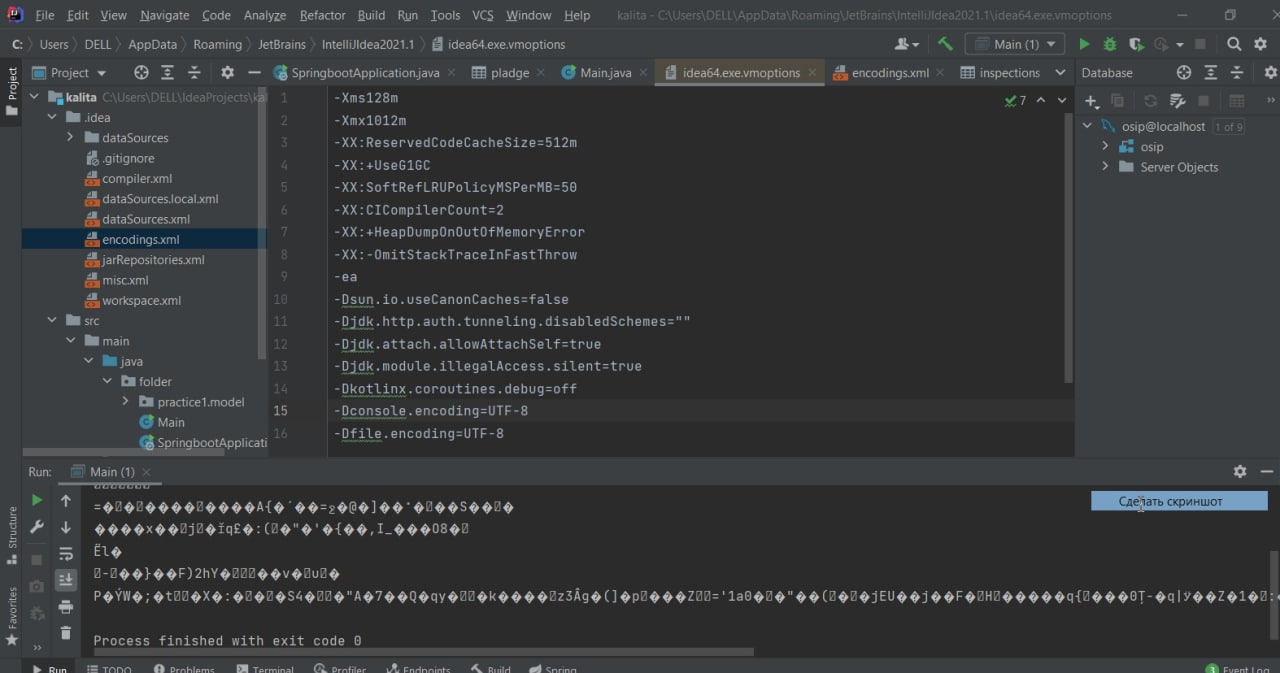
Task: Open Search Everywhere magnifier icon
Action: tap(1234, 44)
